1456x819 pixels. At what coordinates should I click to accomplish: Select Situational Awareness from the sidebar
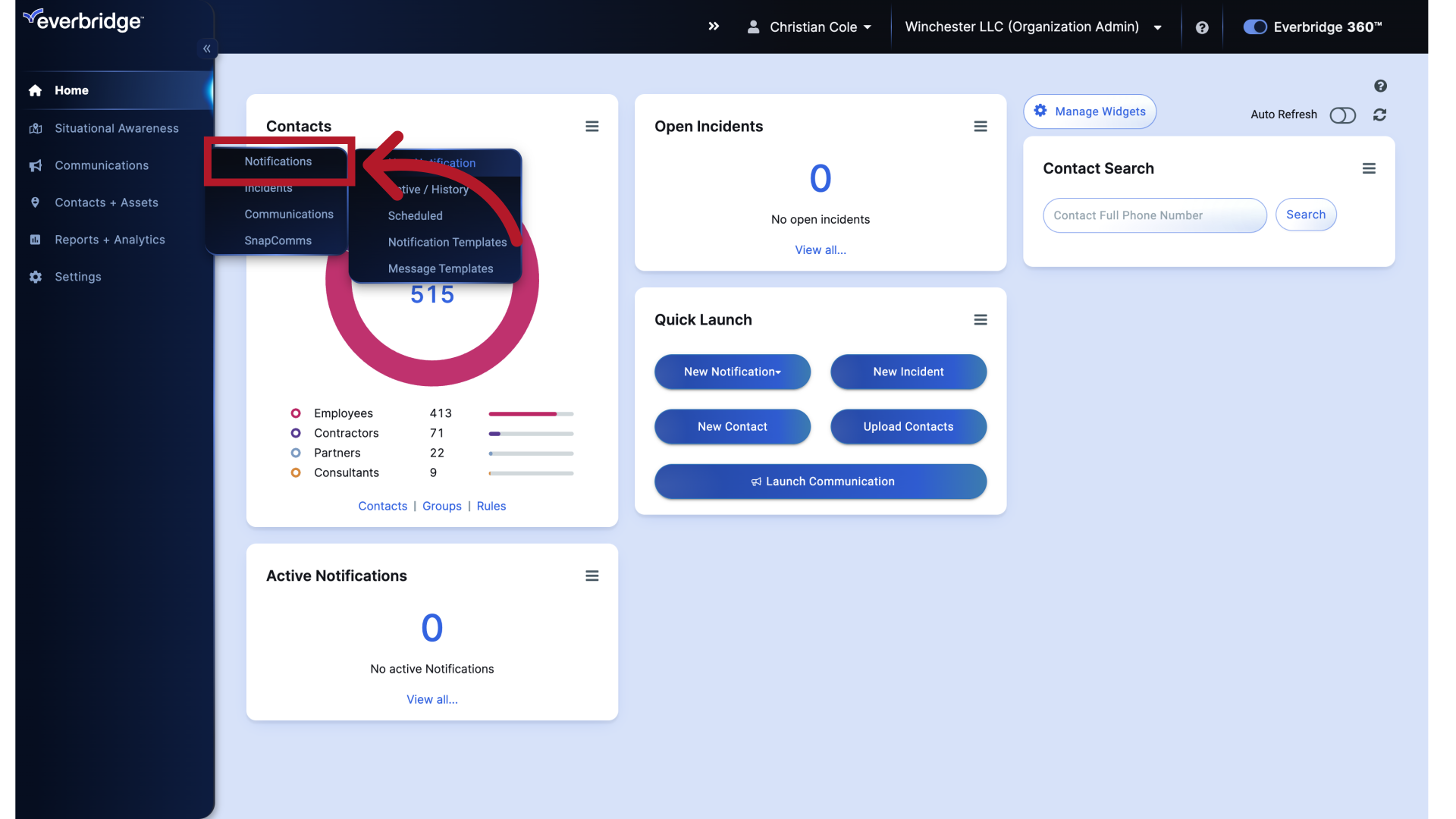117,128
